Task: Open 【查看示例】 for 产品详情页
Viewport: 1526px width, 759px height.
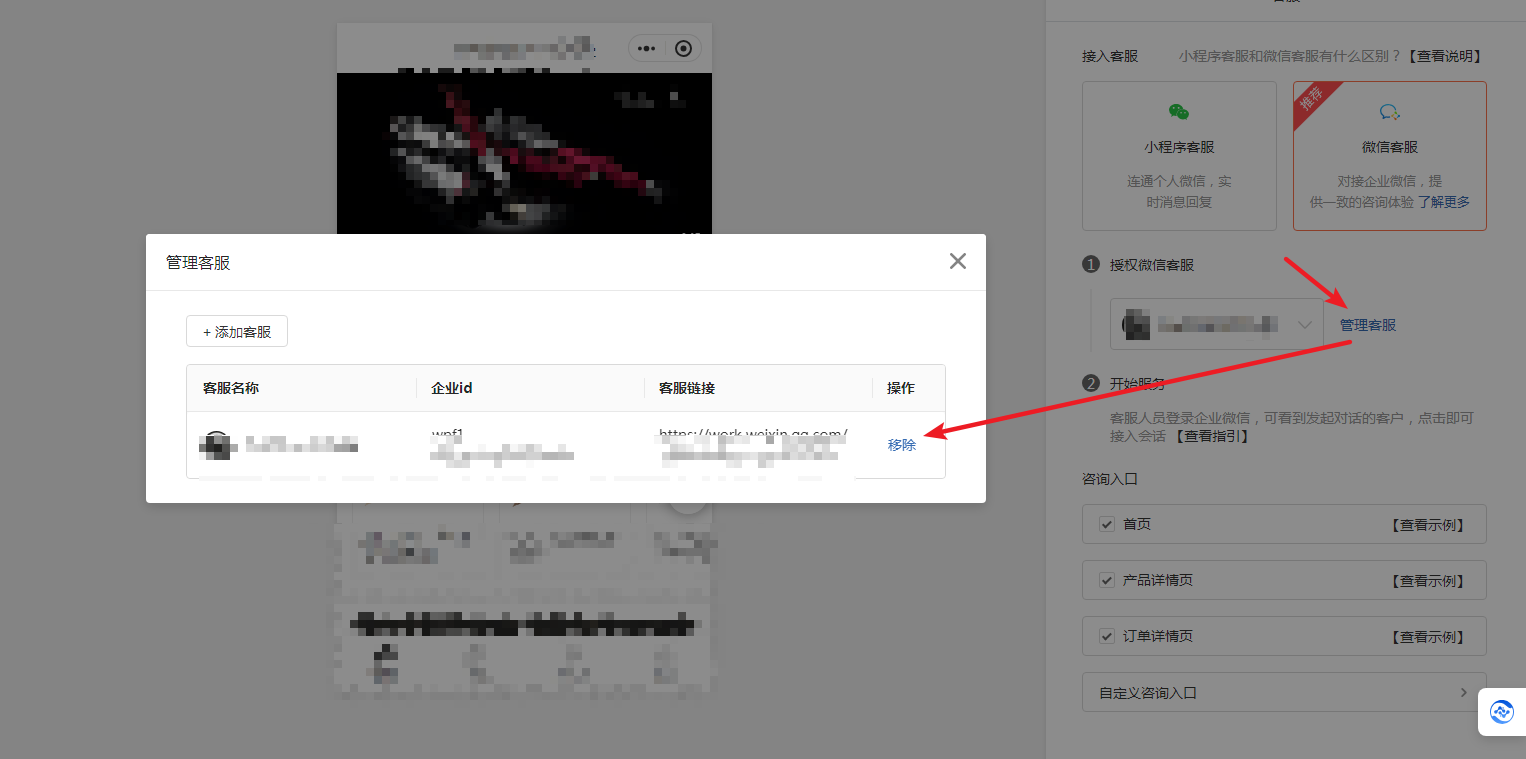Action: (1428, 581)
